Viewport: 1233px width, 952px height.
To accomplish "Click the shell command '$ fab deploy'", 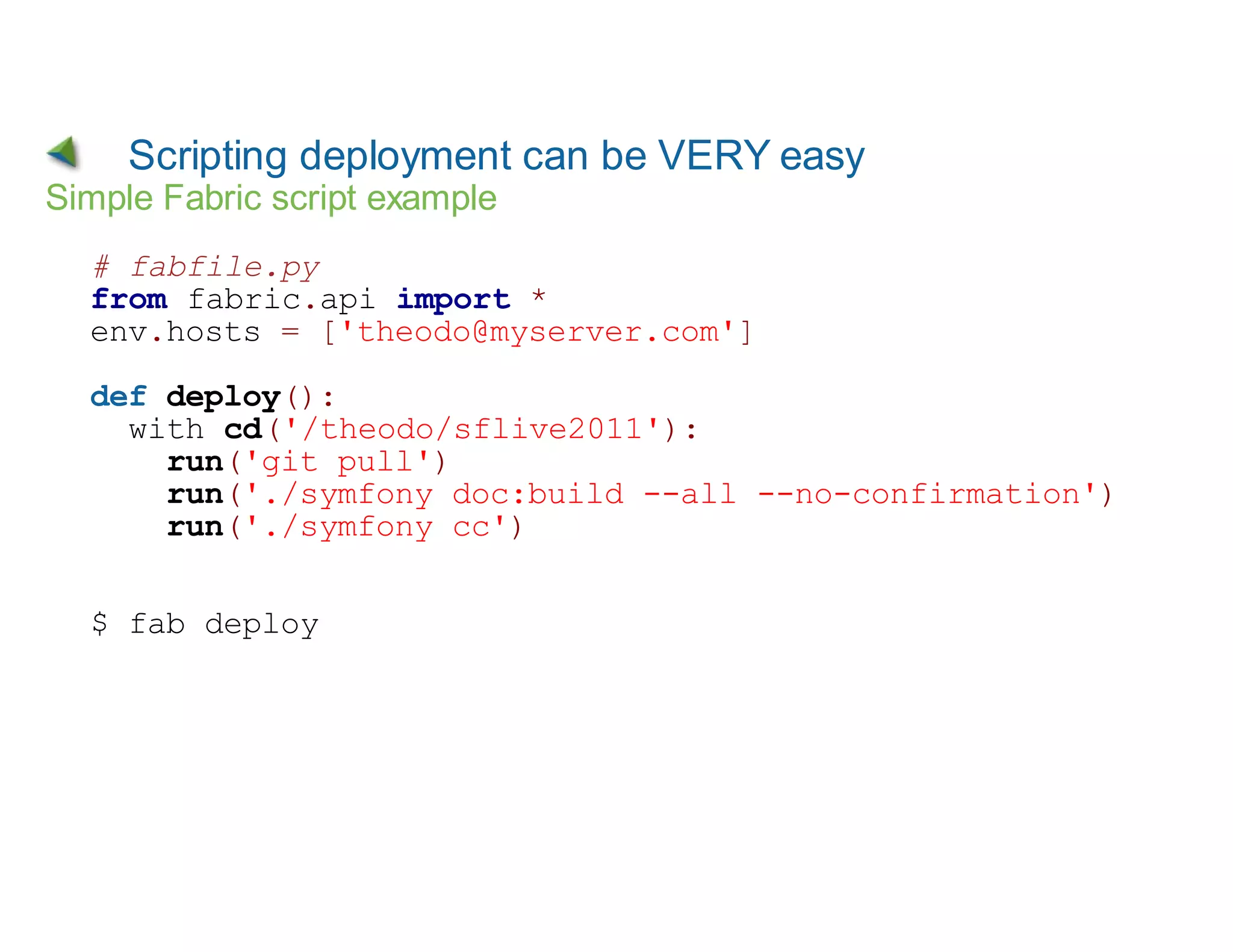I will (x=205, y=625).
